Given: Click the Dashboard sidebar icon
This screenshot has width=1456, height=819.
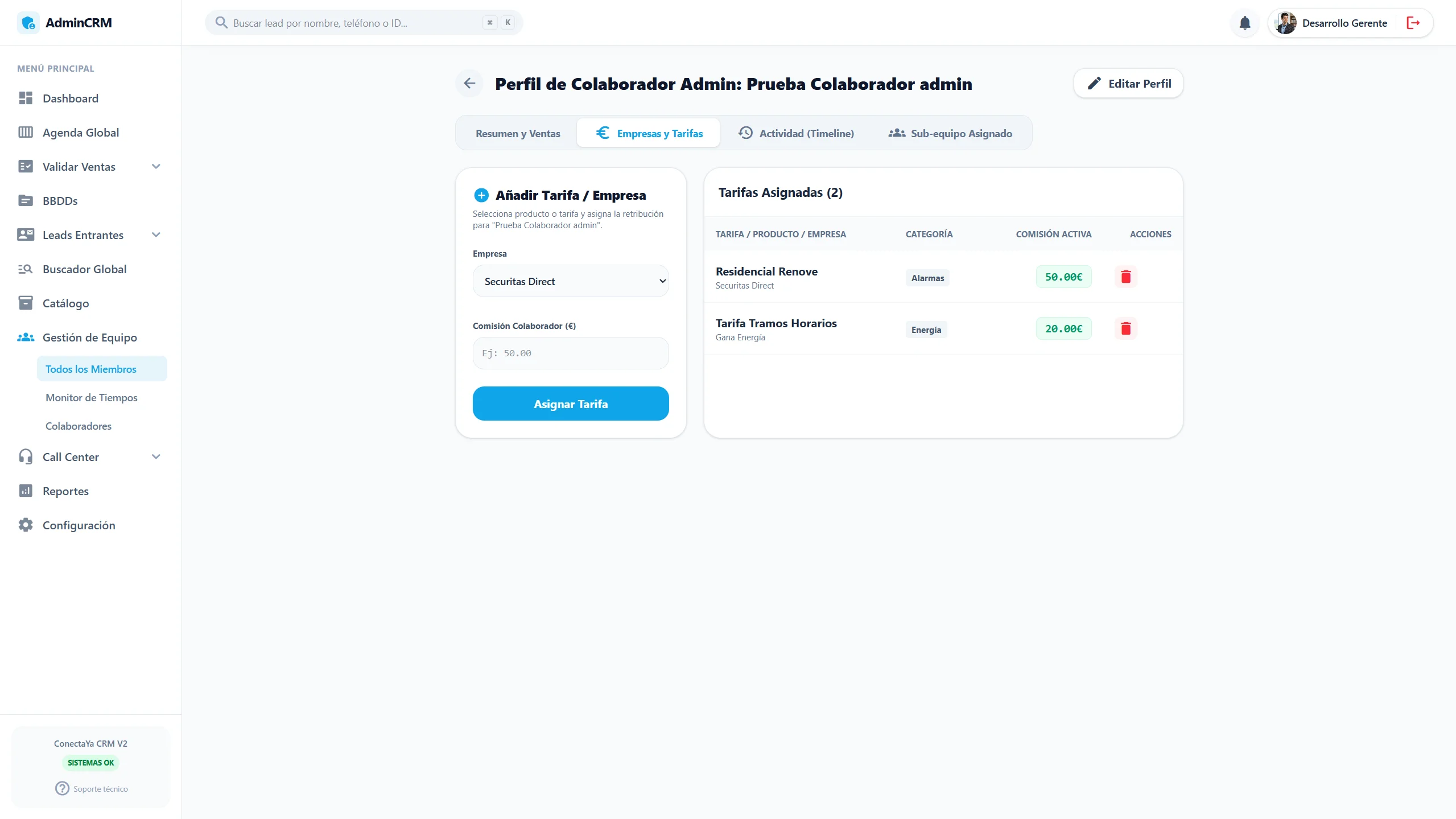Looking at the screenshot, I should click(x=26, y=98).
